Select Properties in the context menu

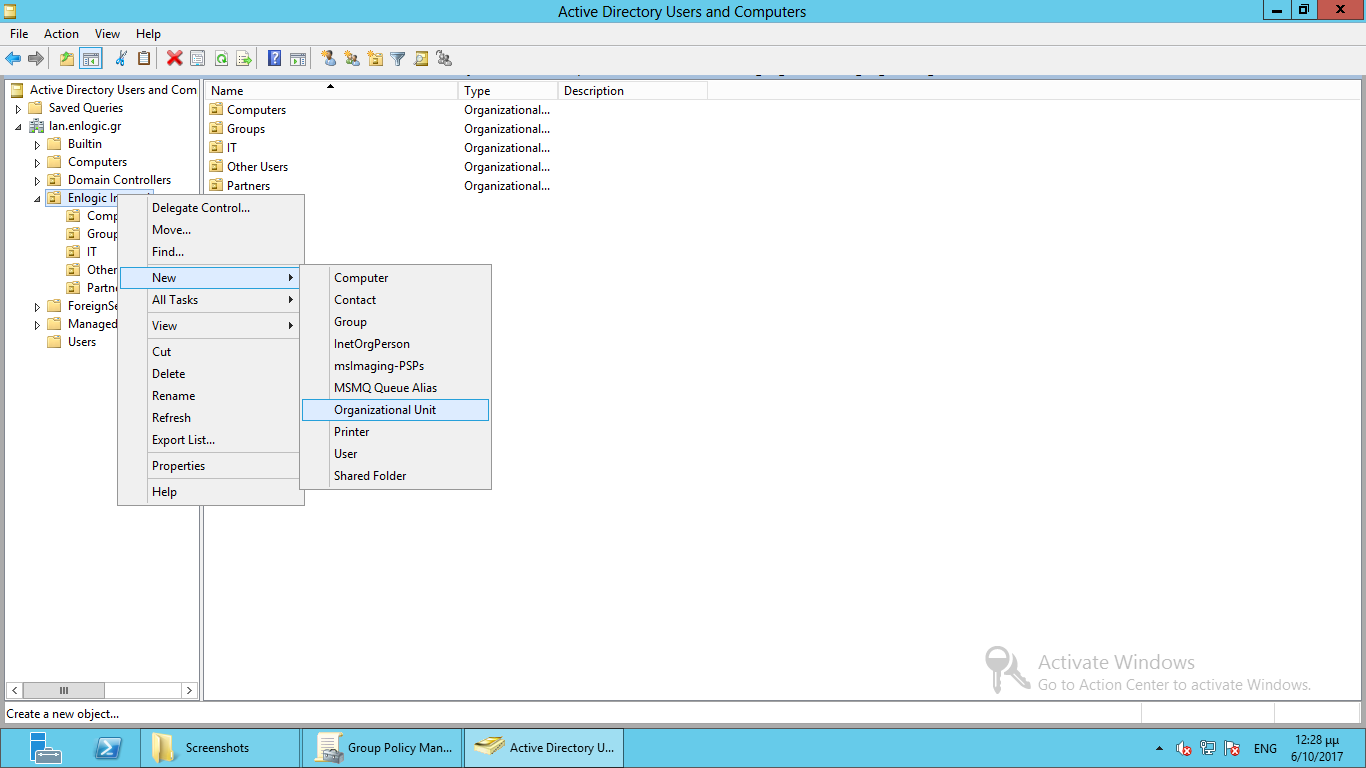click(x=210, y=466)
